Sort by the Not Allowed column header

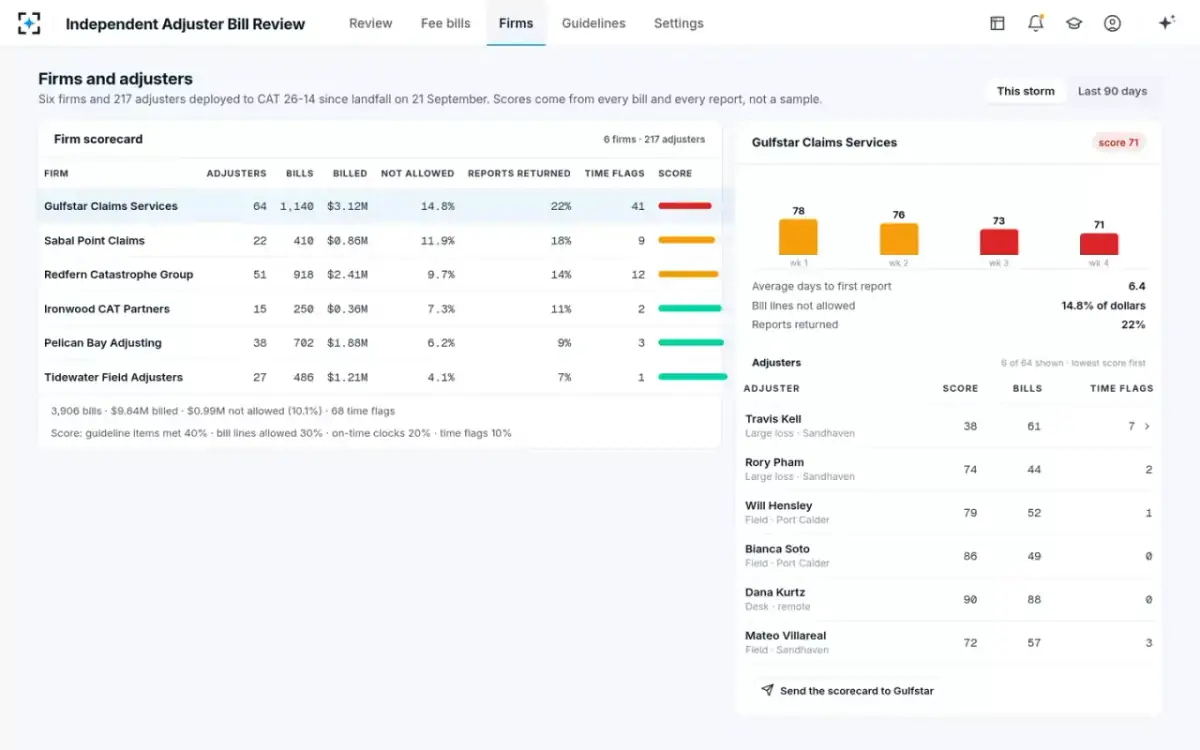pos(417,173)
